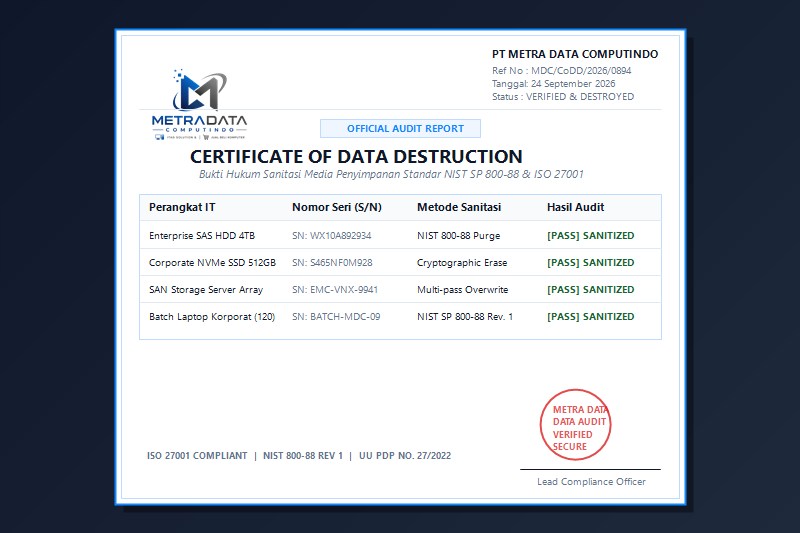Viewport: 800px width, 533px height.
Task: Click the Status VERIFIED & DESTROYED line
Action: click(563, 96)
